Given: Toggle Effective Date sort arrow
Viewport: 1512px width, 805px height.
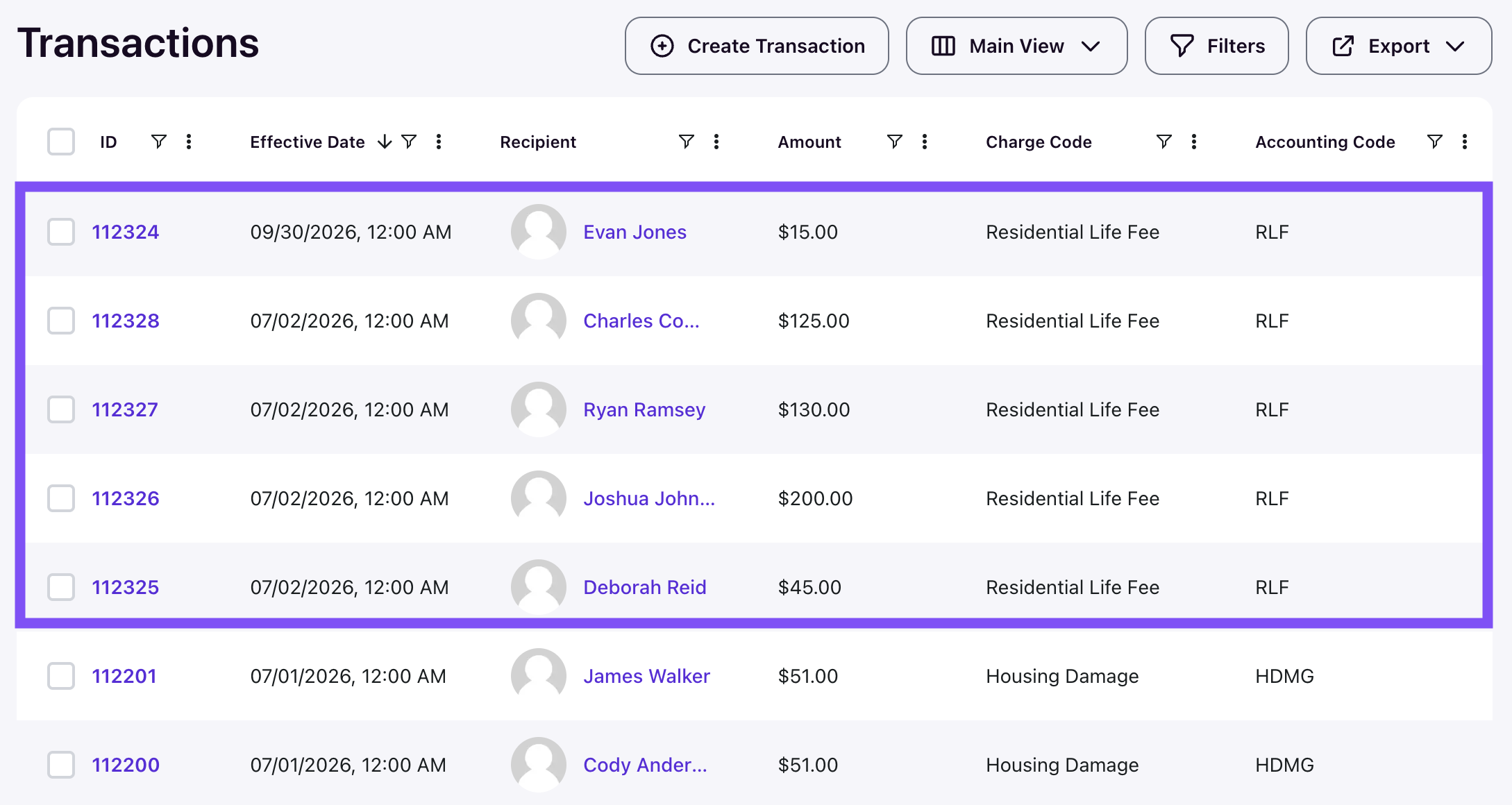Looking at the screenshot, I should pyautogui.click(x=385, y=142).
